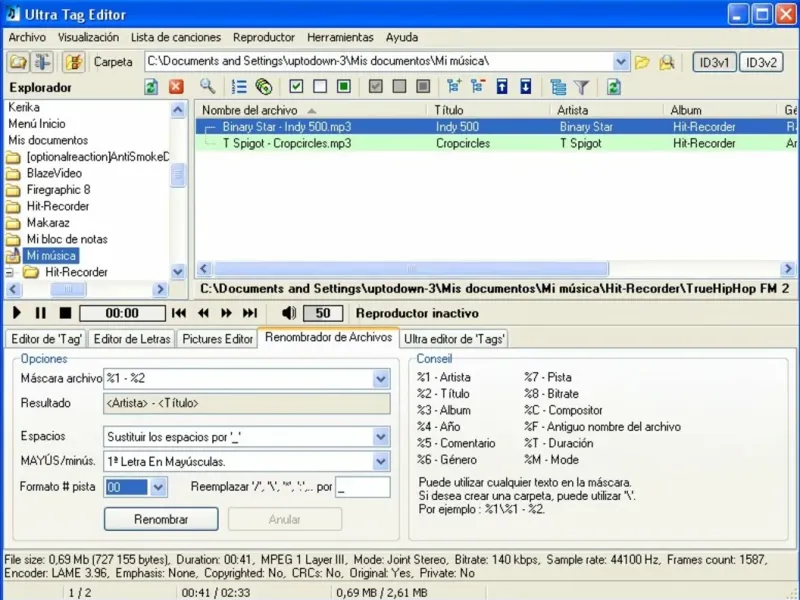Click the ID3v1 toggle button
Viewport: 800px width, 600px height.
pyautogui.click(x=715, y=62)
